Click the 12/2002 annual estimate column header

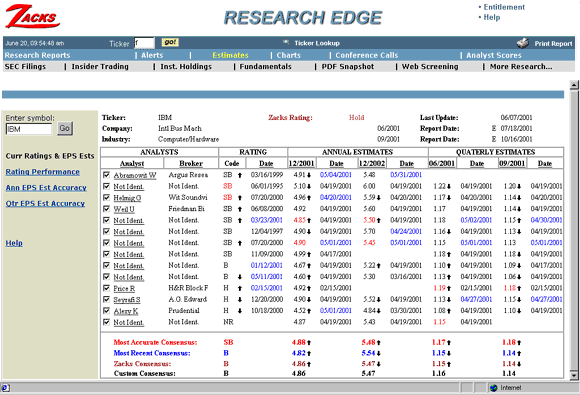(x=372, y=163)
